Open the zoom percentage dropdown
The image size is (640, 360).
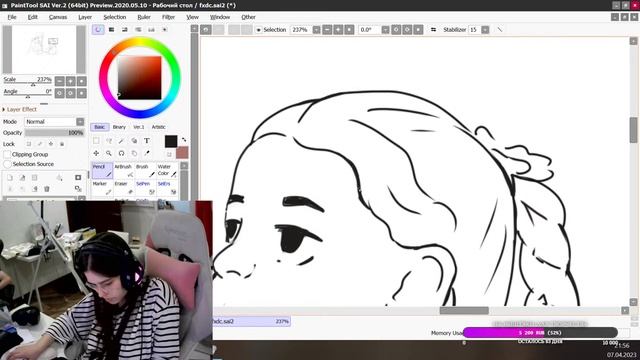pos(316,30)
